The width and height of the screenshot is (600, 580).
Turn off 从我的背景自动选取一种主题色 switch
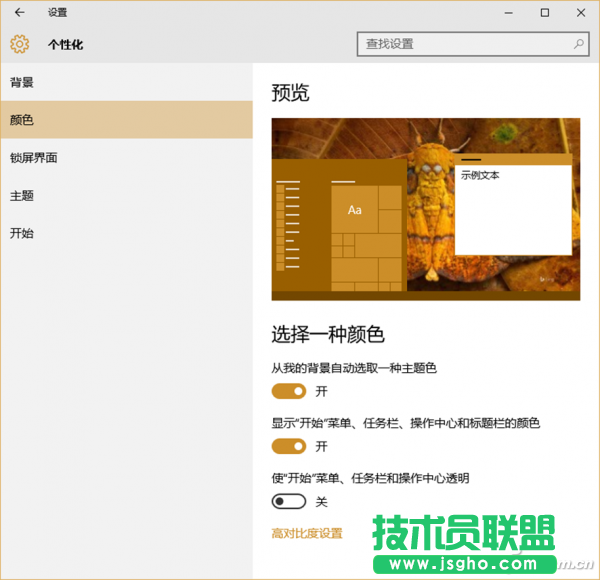pos(289,391)
